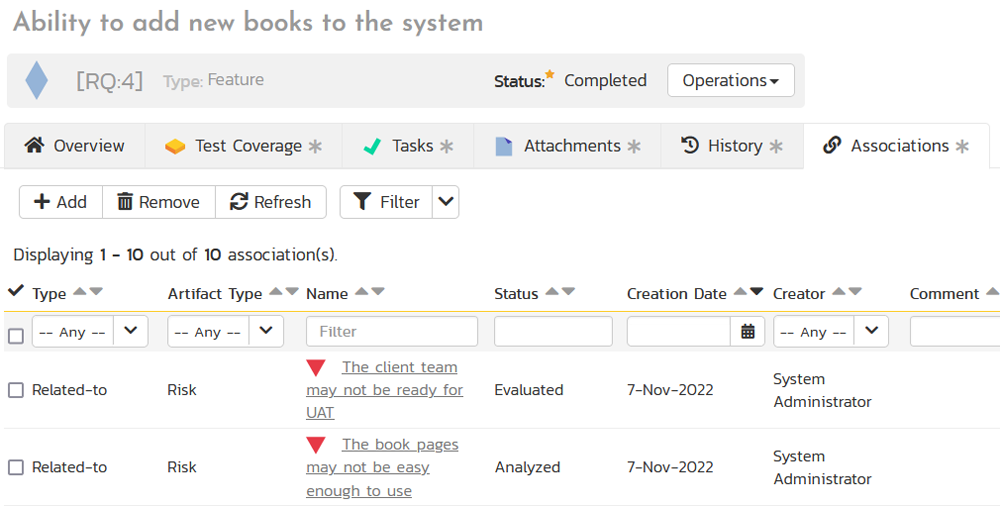The height and width of the screenshot is (506, 1000).
Task: Open the Creator filter dropdown
Action: (x=870, y=331)
